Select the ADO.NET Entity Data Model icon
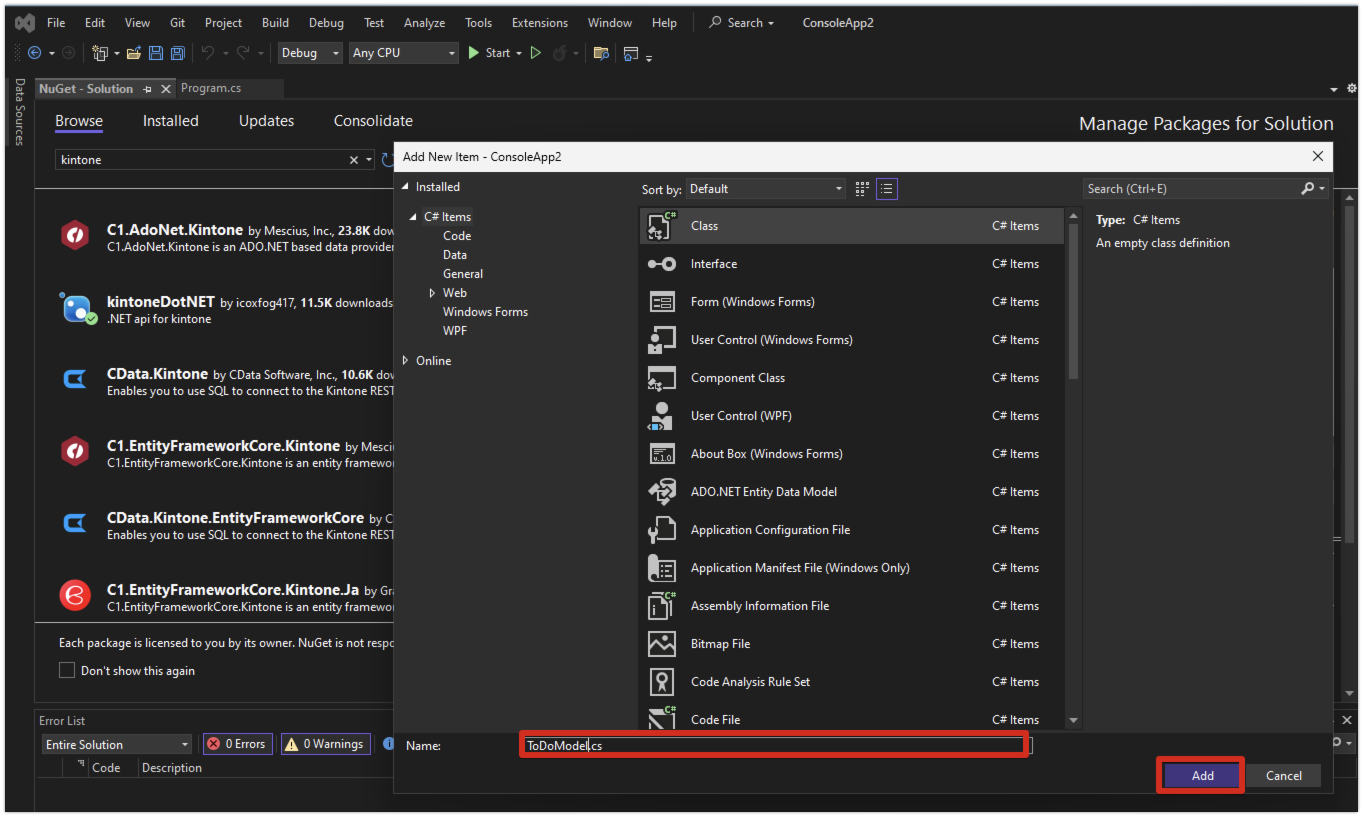 click(x=662, y=492)
